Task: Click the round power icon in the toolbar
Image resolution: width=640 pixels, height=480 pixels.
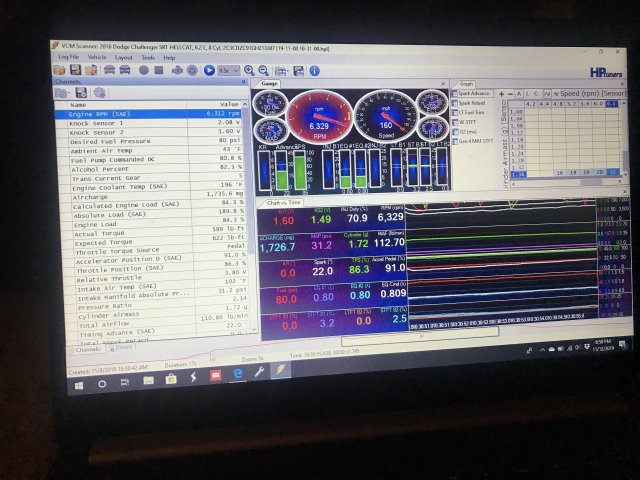Action: (x=192, y=71)
